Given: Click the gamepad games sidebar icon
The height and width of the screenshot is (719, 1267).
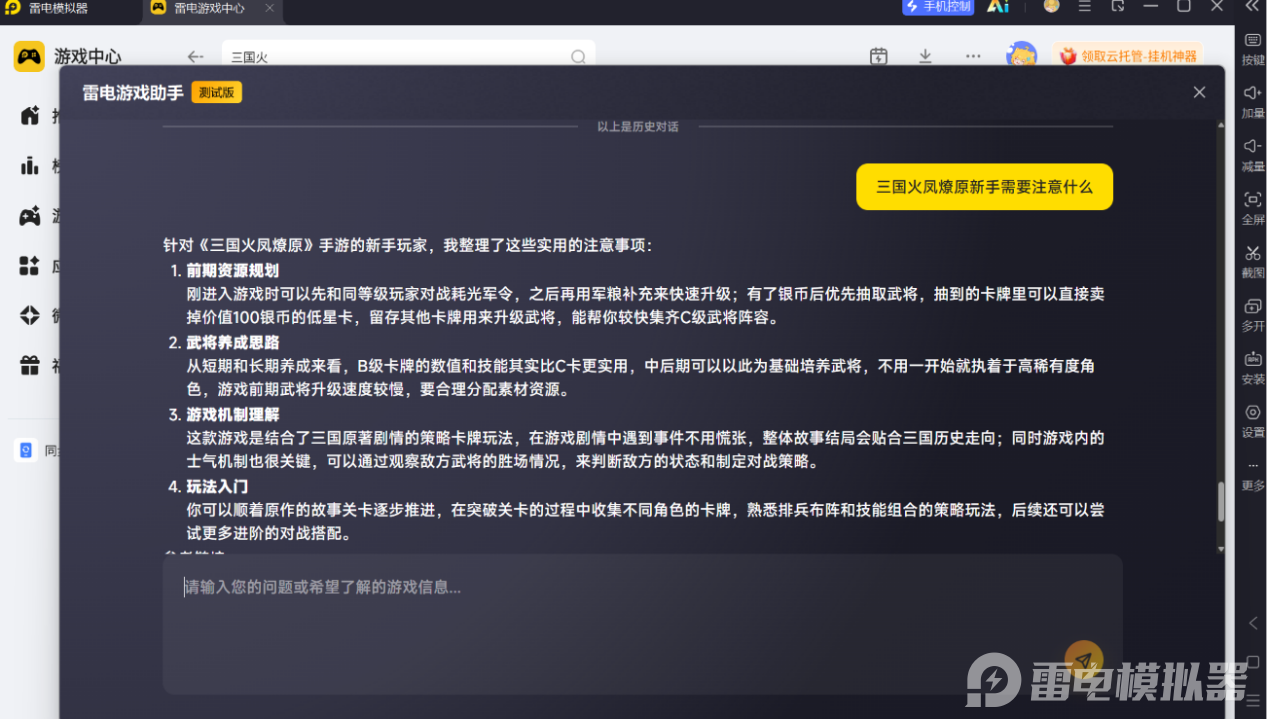Looking at the screenshot, I should pyautogui.click(x=31, y=216).
